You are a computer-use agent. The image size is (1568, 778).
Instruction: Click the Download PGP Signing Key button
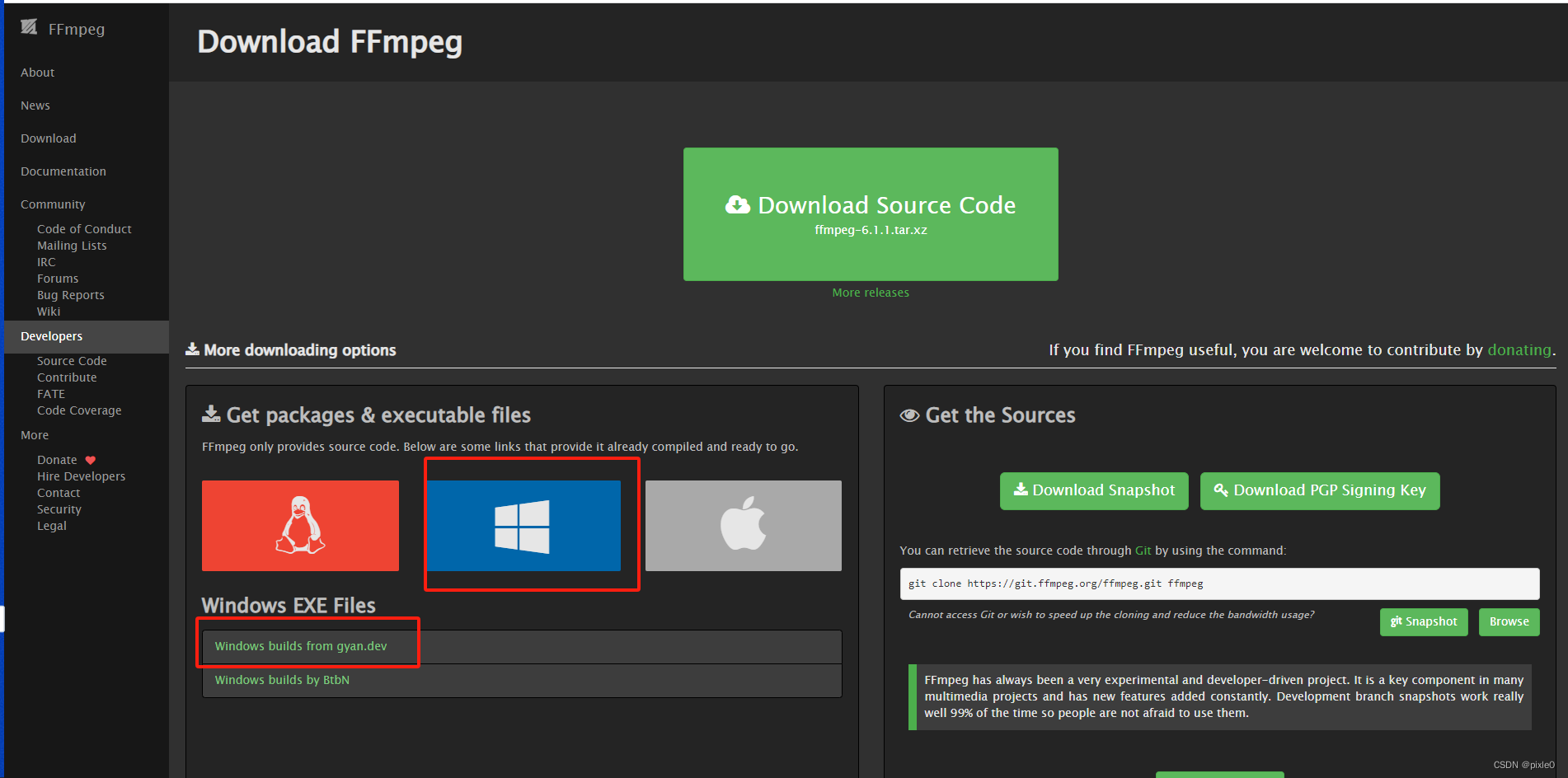[1320, 490]
